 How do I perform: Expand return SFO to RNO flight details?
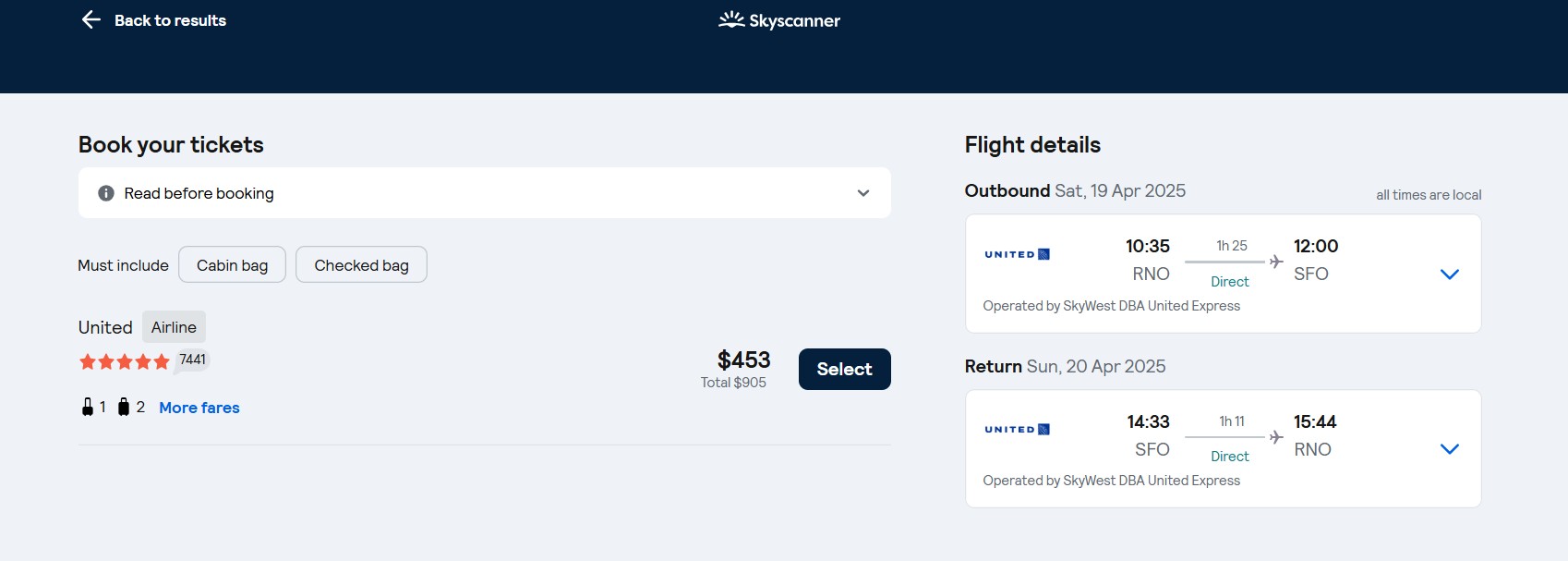tap(1449, 449)
